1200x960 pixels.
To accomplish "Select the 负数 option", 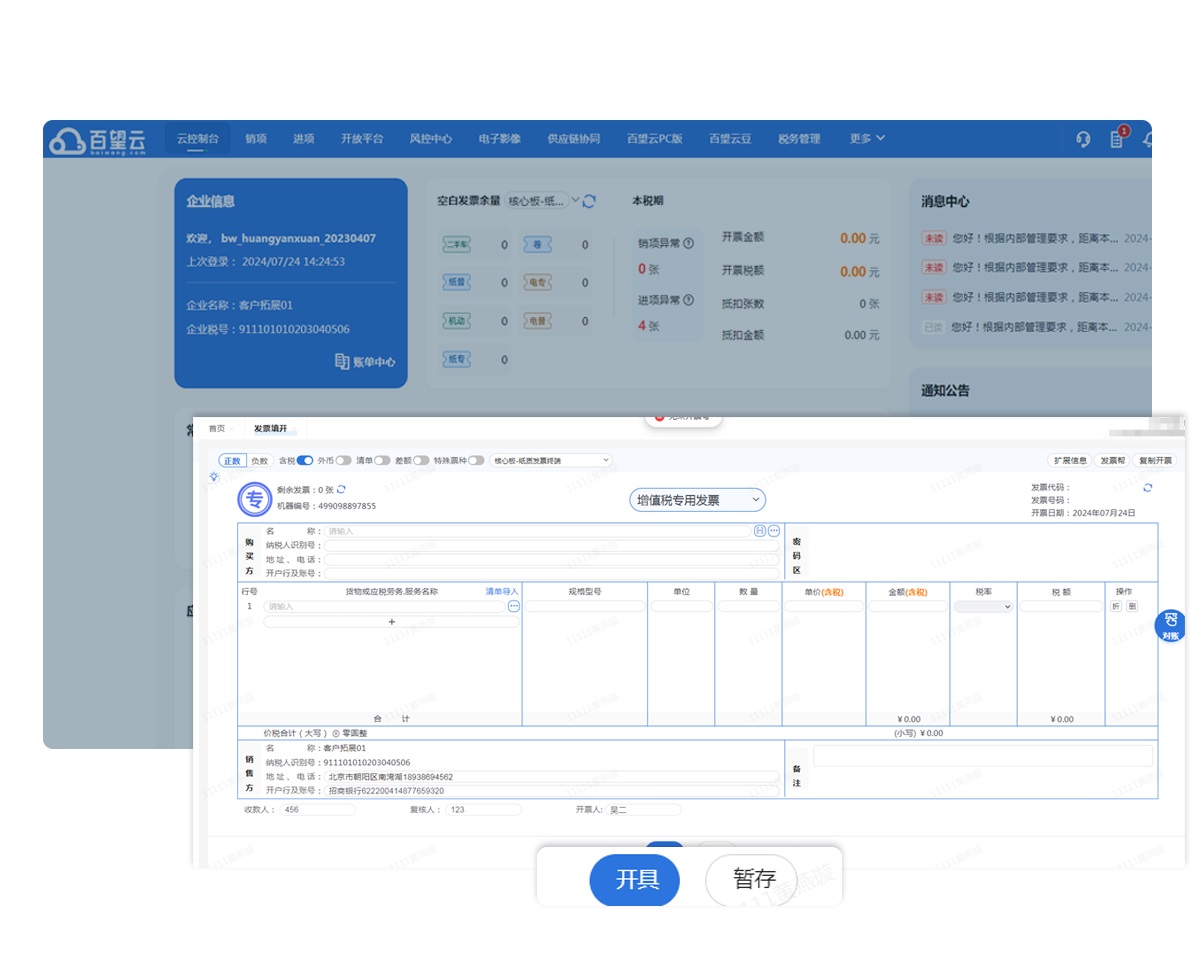I will pyautogui.click(x=260, y=460).
